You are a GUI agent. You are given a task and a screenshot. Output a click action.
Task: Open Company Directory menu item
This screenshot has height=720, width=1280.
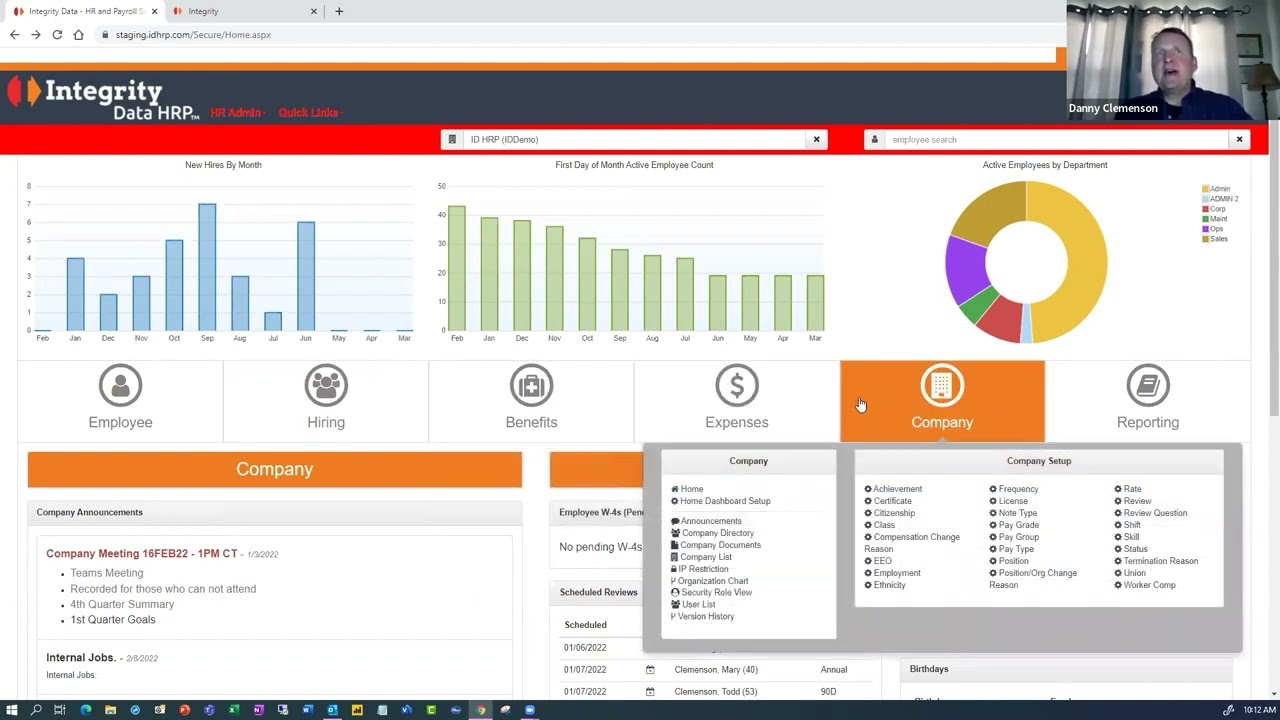712,533
